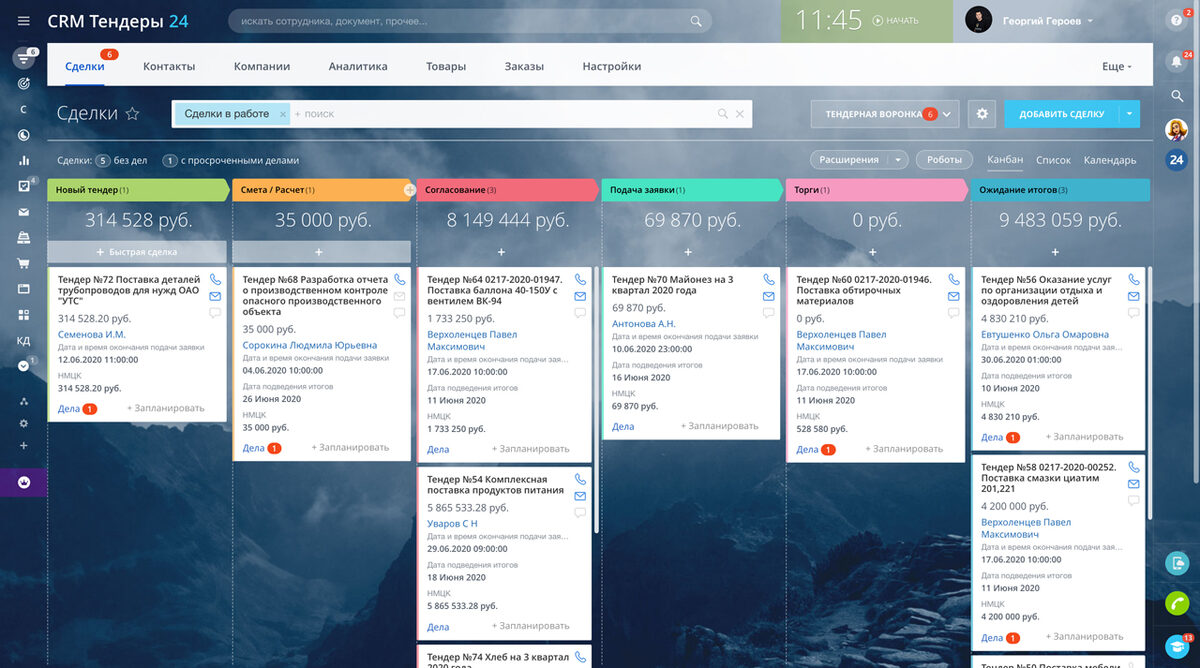This screenshot has height=668, width=1200.
Task: Expand the Тендерная воронка funnel dropdown
Action: [x=946, y=114]
